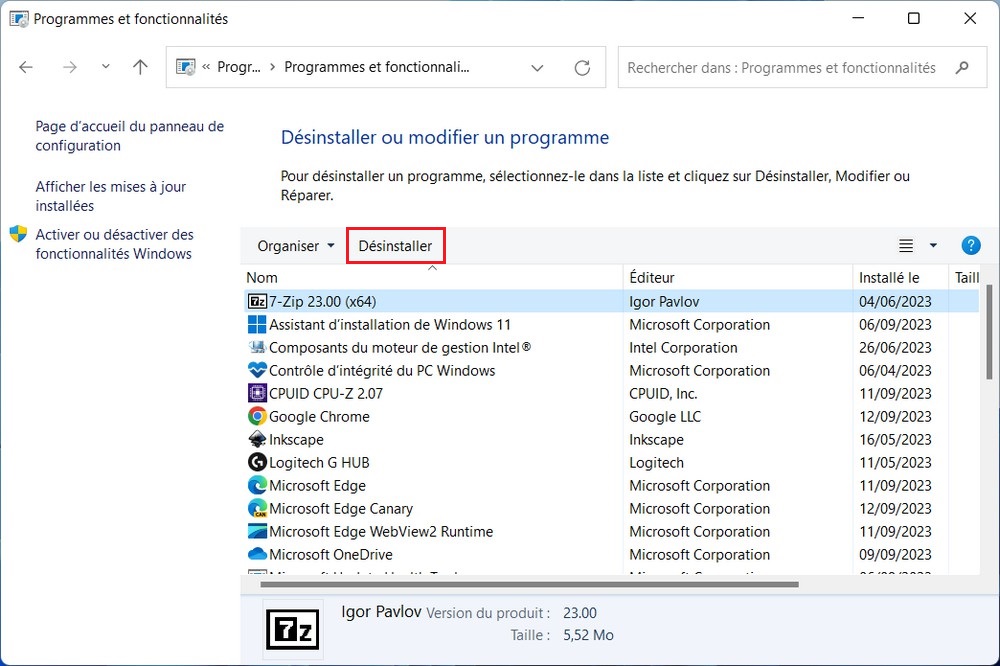Click the horizontal scrollbar thumb
Image resolution: width=1000 pixels, height=666 pixels.
pyautogui.click(x=529, y=584)
